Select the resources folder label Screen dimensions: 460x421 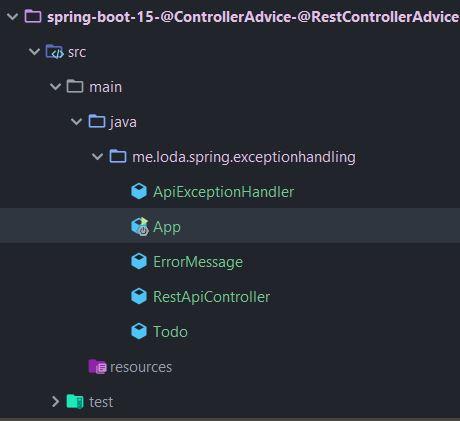tap(141, 367)
